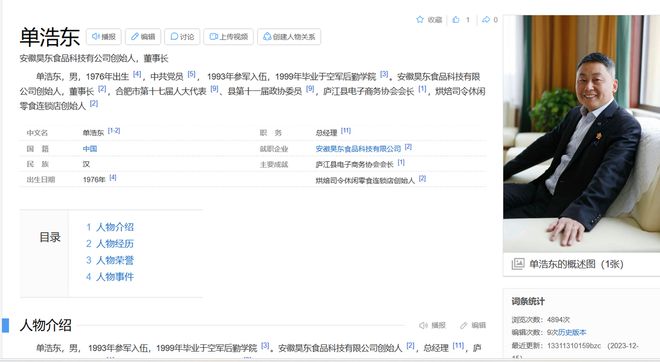Click the thumbs-up like icon
The width and height of the screenshot is (660, 362).
tap(456, 19)
